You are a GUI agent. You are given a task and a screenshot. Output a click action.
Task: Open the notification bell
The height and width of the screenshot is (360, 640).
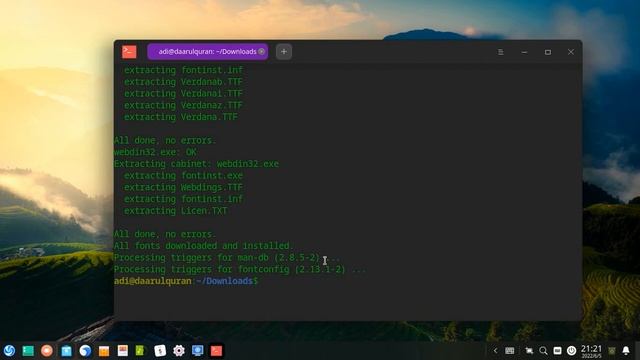626,350
